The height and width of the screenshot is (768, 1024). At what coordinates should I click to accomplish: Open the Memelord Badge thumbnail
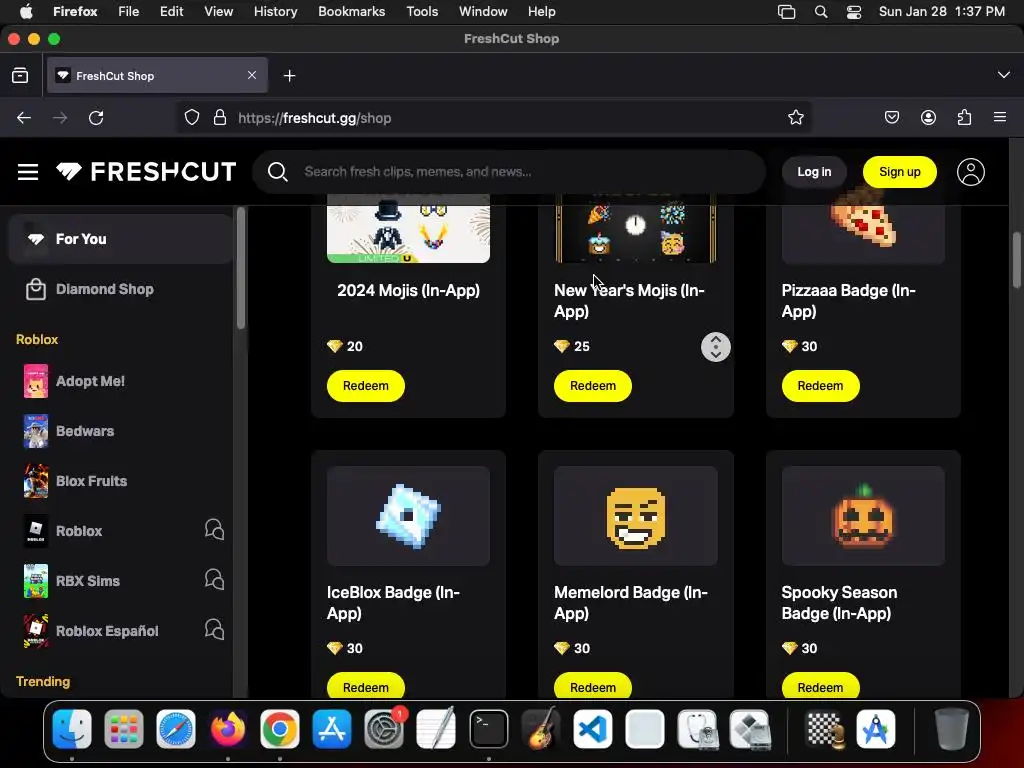[635, 516]
